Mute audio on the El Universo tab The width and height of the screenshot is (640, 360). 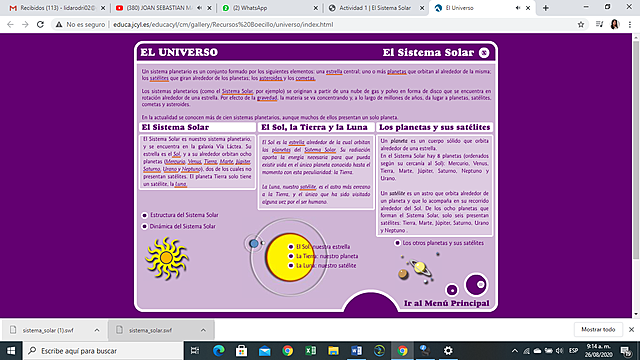point(518,8)
